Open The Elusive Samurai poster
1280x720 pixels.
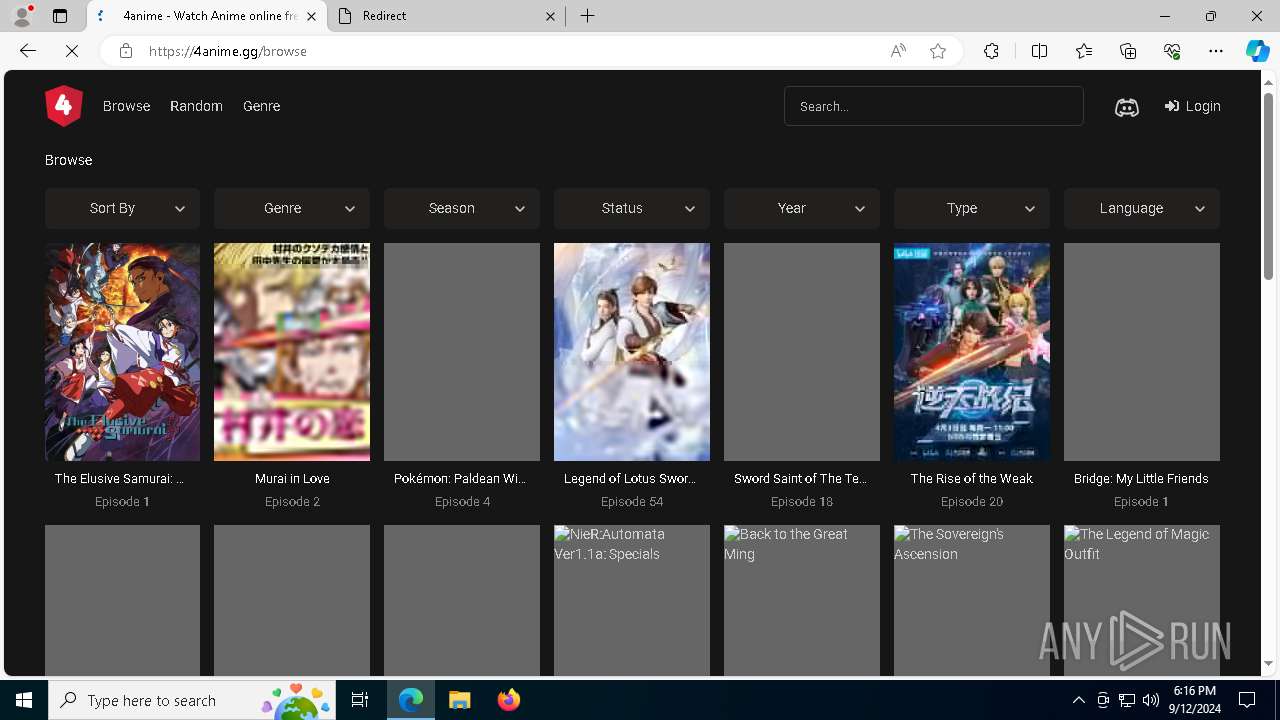(122, 352)
